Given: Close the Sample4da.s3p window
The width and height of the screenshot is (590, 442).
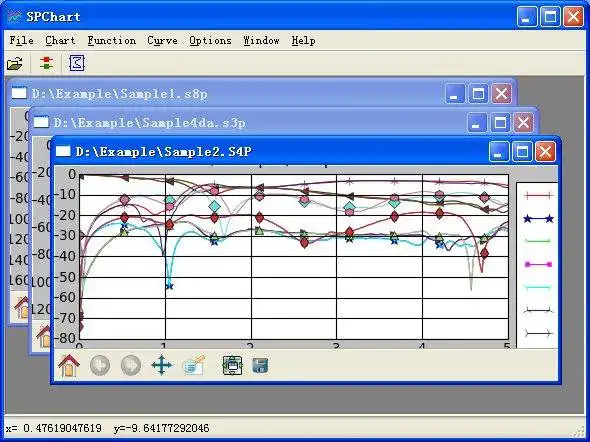Looking at the screenshot, I should click(523, 122).
